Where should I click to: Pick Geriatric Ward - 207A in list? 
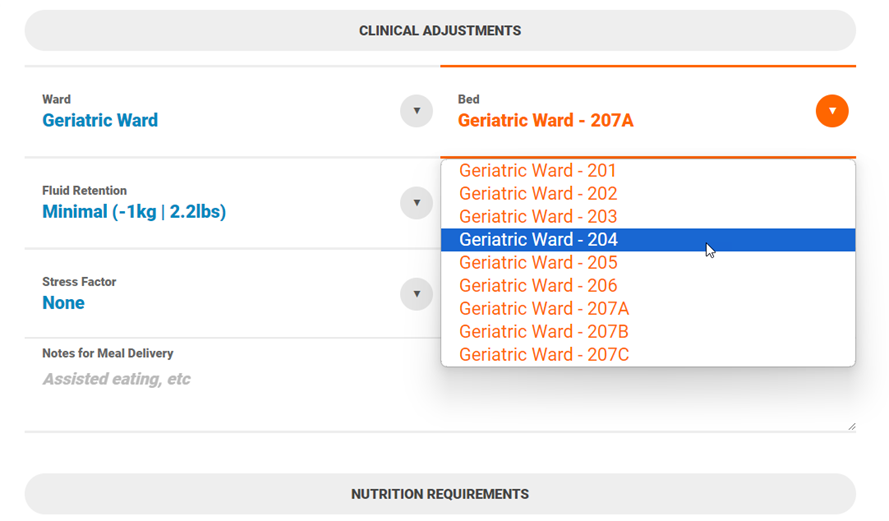point(544,309)
